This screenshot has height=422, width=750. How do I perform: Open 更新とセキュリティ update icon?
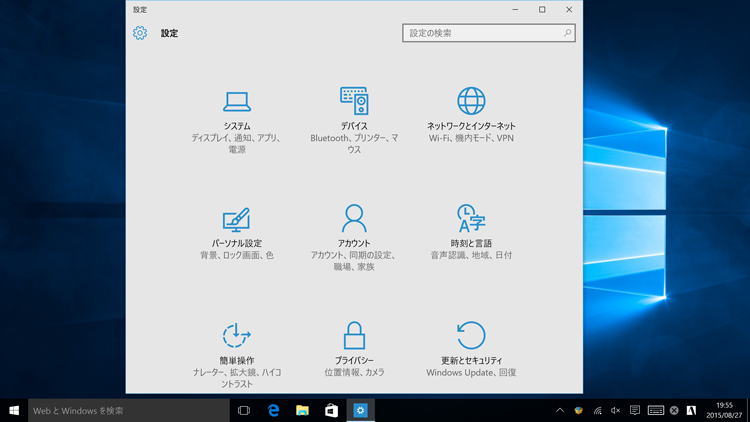(471, 335)
